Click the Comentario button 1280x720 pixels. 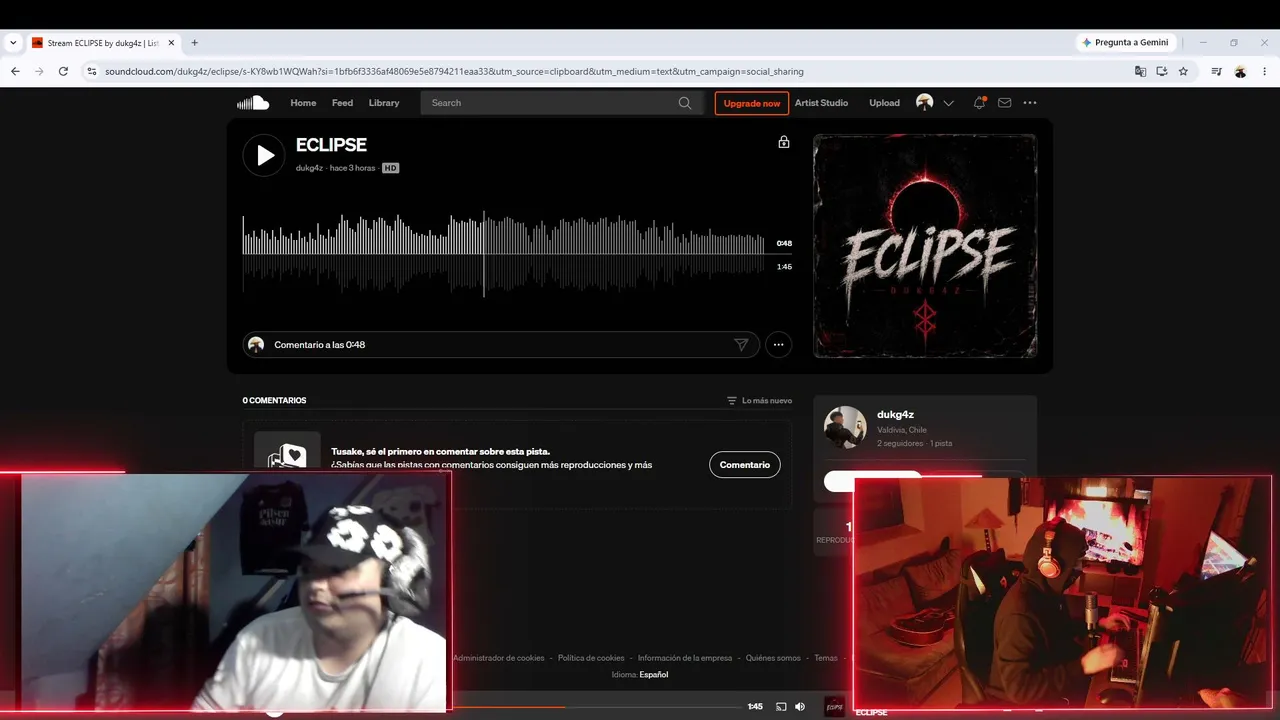[x=745, y=465]
